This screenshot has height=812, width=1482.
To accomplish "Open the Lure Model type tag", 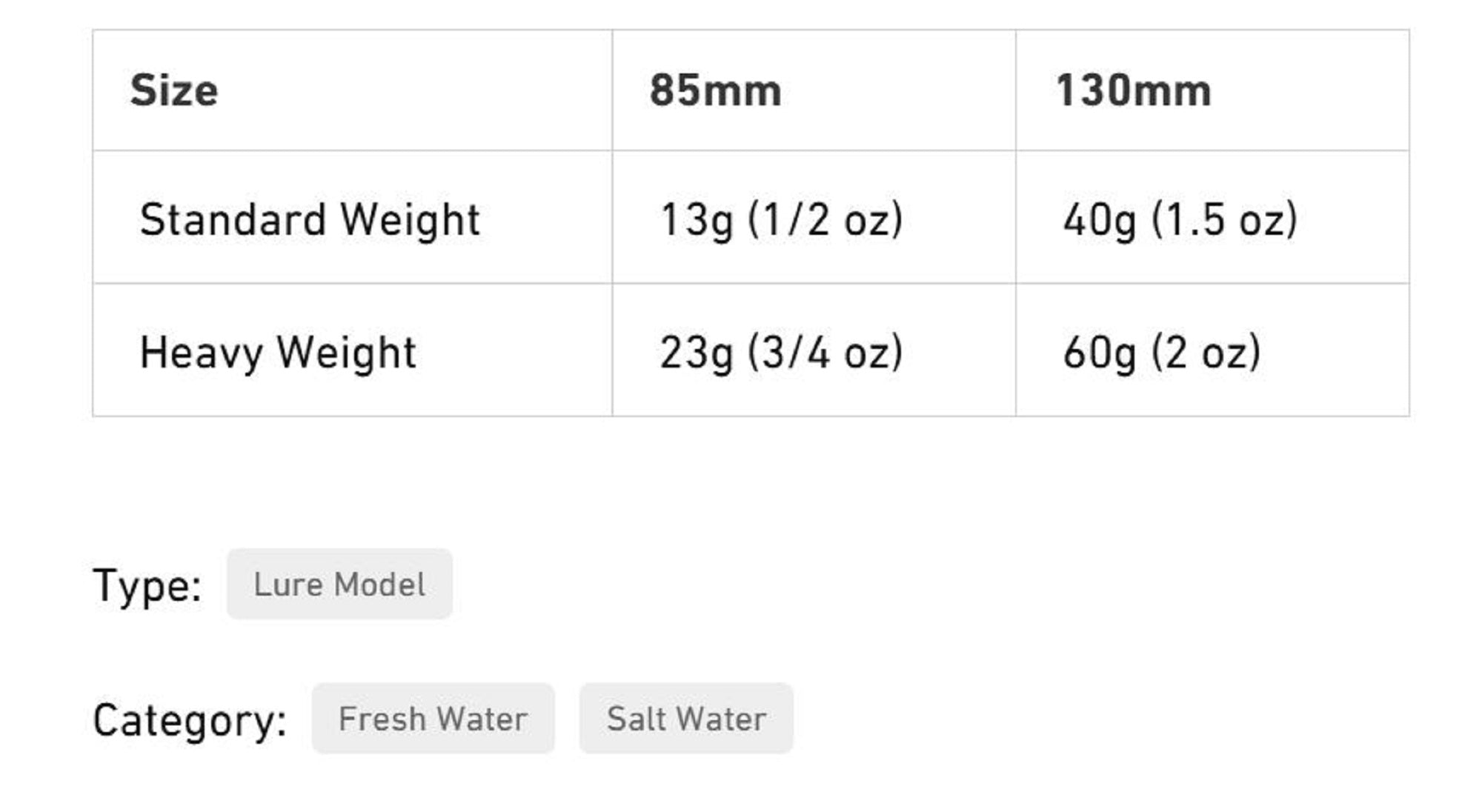I will coord(339,585).
